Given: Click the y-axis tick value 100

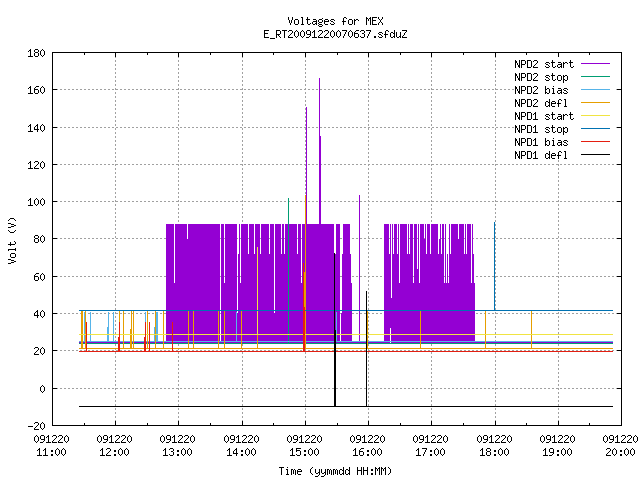Looking at the screenshot, I should pos(36,202).
